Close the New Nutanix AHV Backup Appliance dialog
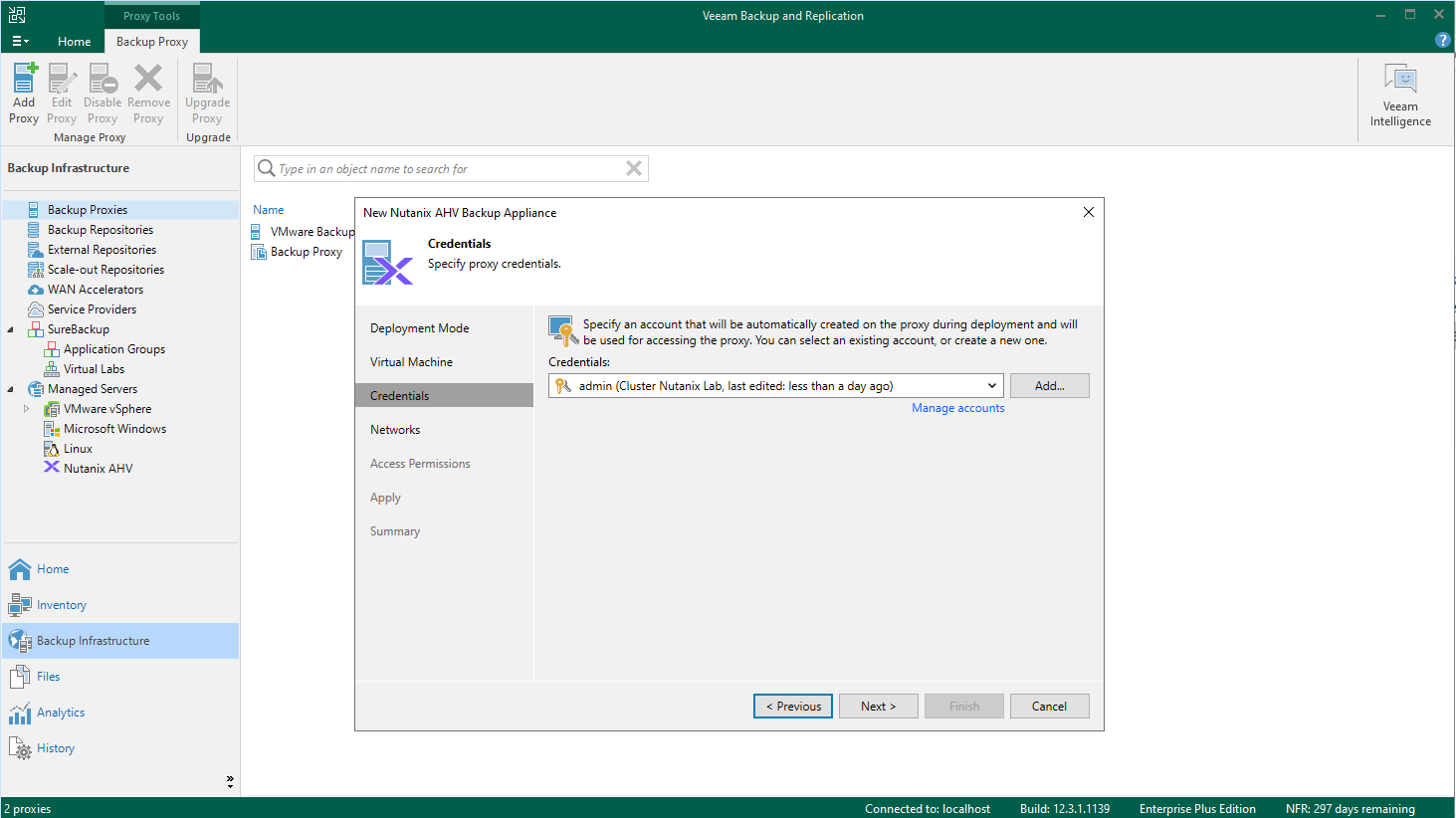This screenshot has height=818, width=1456. point(1089,212)
